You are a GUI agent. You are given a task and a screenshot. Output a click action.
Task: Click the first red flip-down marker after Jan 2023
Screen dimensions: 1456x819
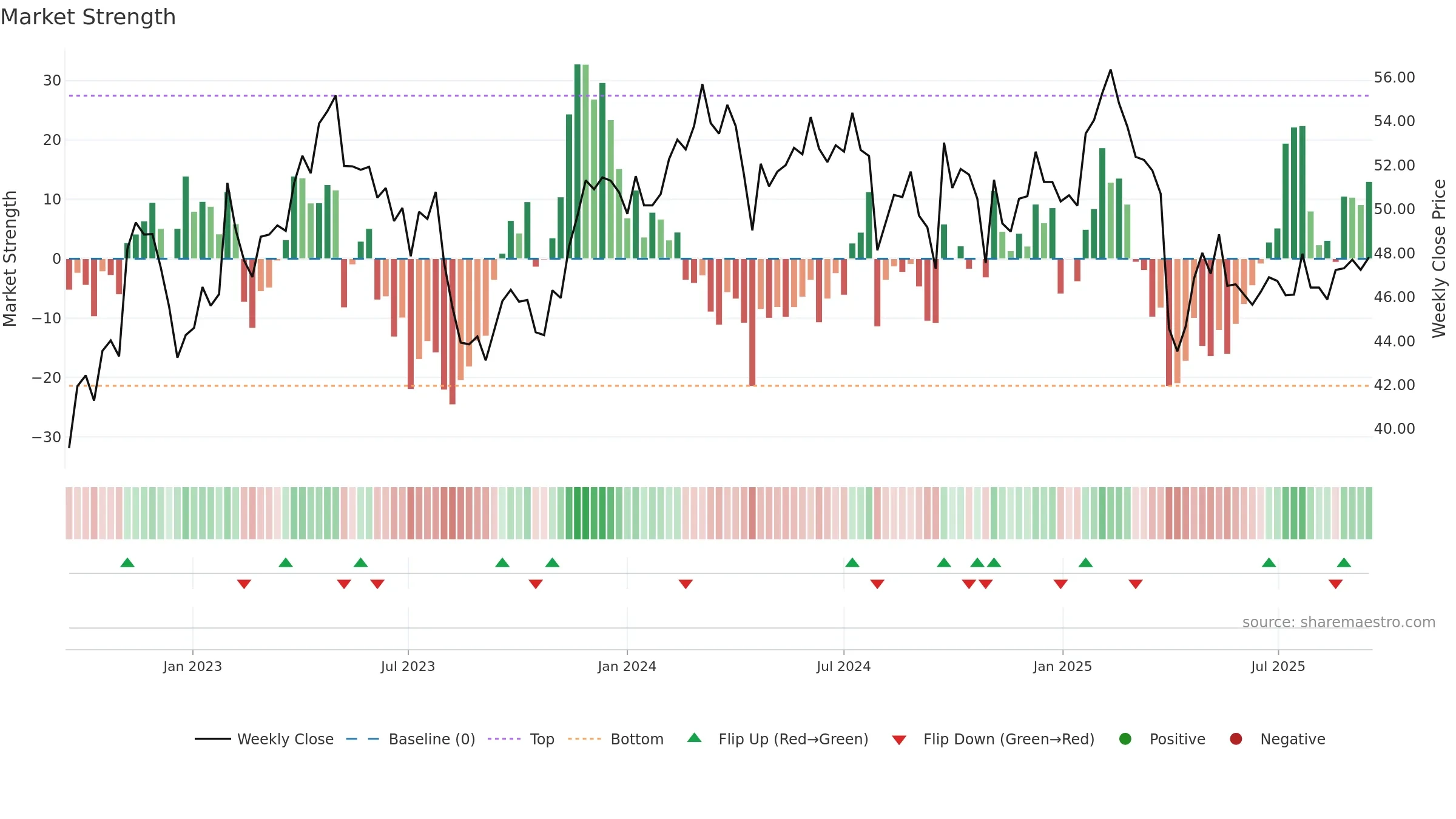[x=244, y=584]
